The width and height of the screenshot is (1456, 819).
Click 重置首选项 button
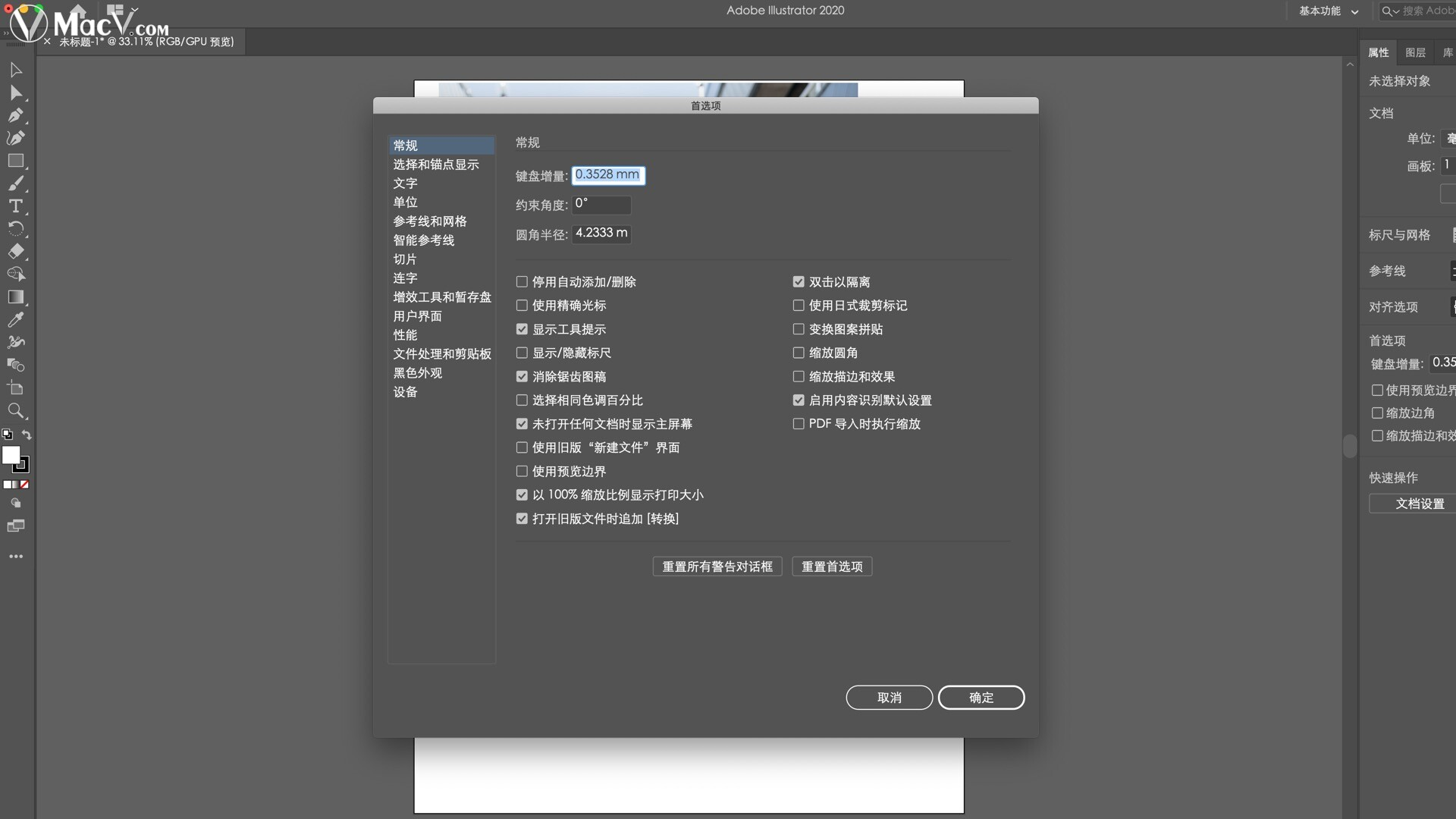click(x=832, y=566)
